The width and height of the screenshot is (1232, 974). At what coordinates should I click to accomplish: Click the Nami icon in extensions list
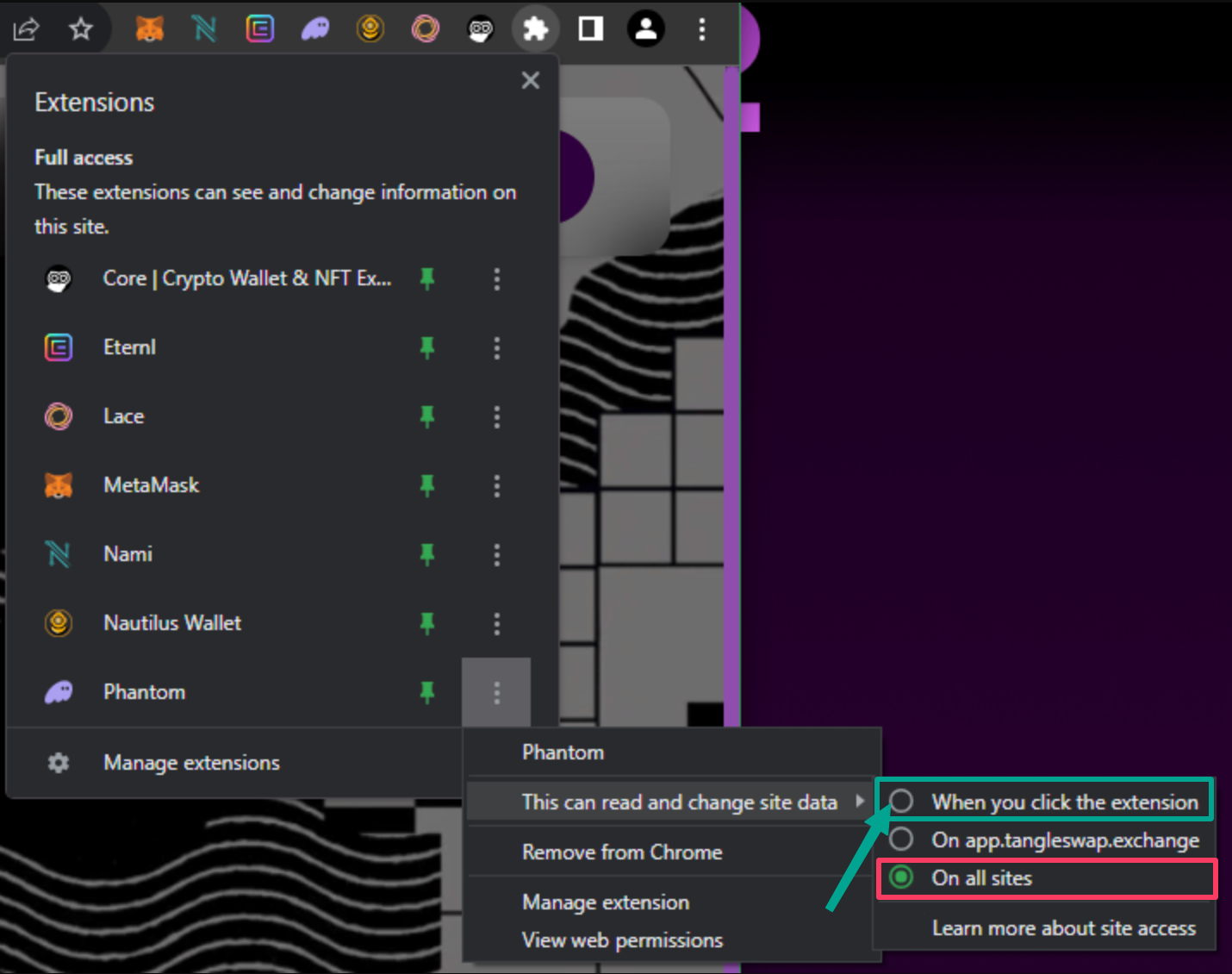(59, 554)
